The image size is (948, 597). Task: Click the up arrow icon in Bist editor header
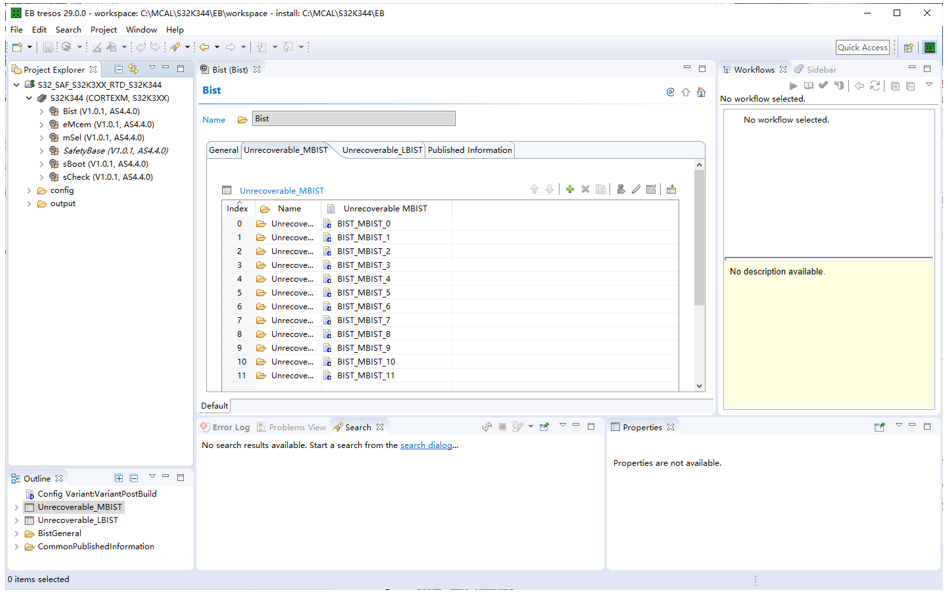coord(686,92)
